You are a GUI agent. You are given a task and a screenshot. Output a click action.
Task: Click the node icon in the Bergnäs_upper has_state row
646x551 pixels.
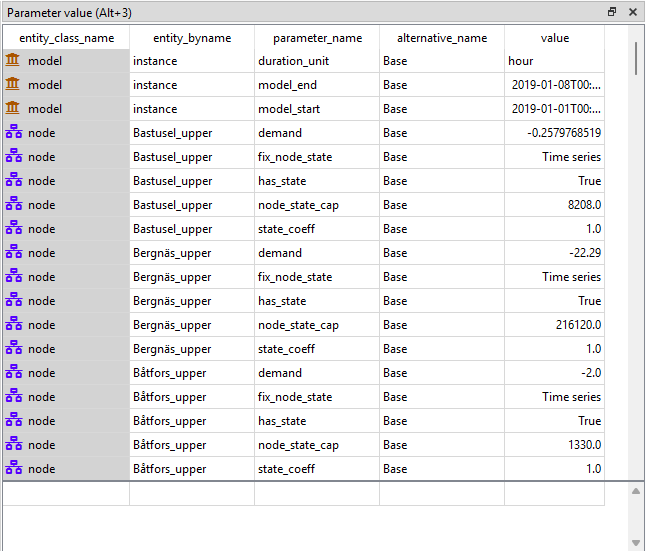point(14,300)
